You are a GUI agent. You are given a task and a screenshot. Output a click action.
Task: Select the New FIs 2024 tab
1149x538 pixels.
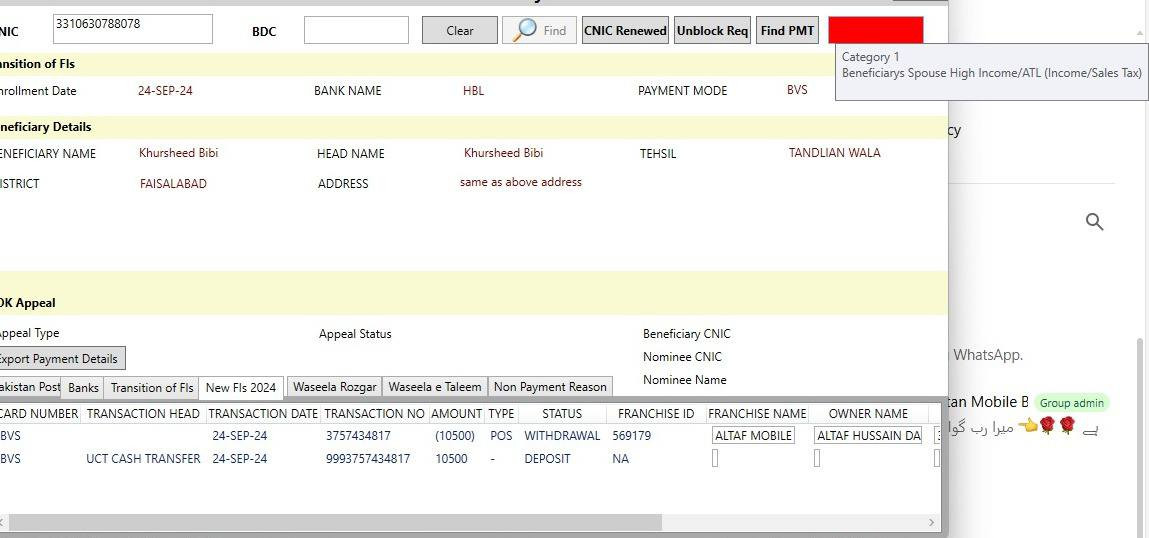click(x=241, y=388)
